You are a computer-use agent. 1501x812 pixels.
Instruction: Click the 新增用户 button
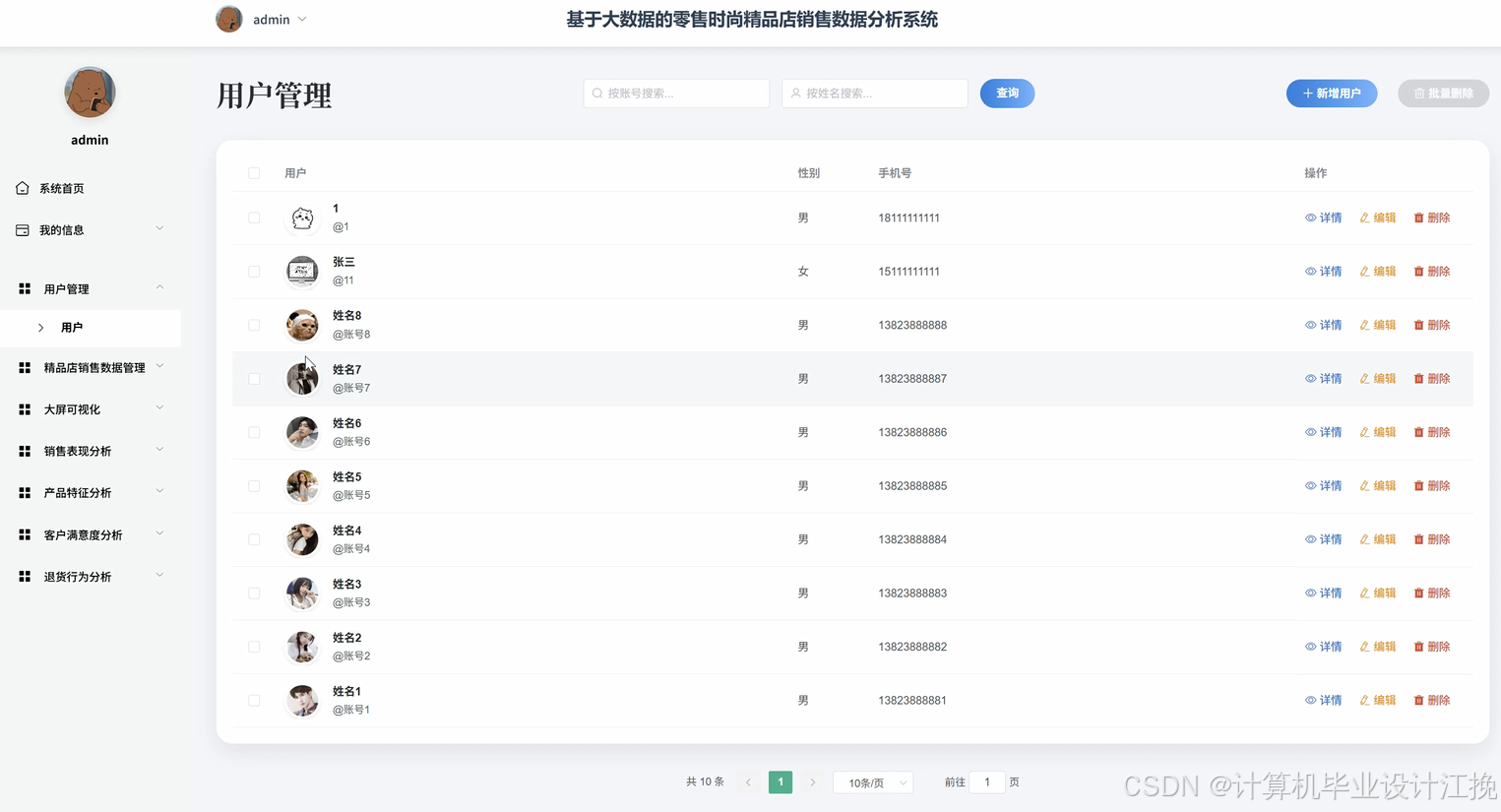tap(1332, 94)
